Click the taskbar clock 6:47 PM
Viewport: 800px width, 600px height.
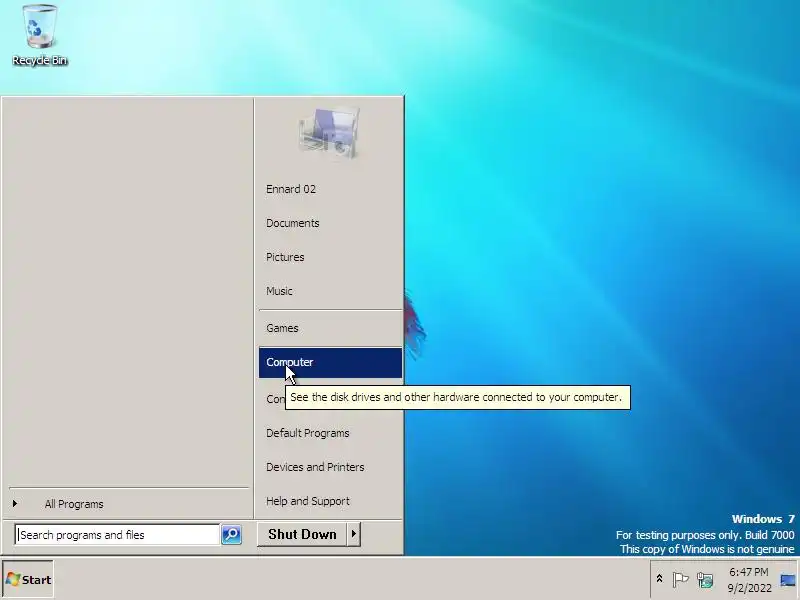(x=749, y=580)
